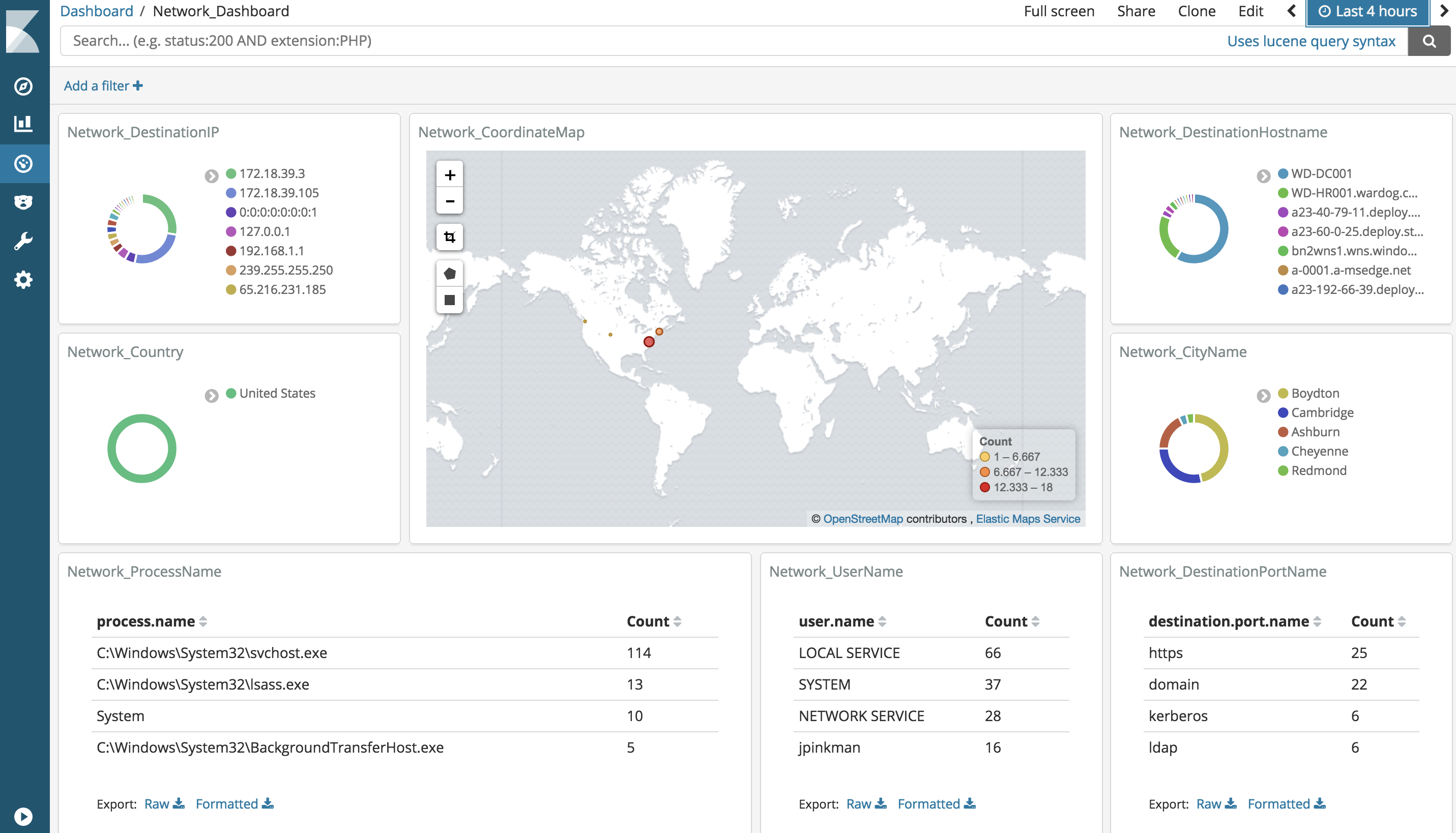The height and width of the screenshot is (833, 1456).
Task: Select the fit data bounds crop icon
Action: (x=450, y=237)
